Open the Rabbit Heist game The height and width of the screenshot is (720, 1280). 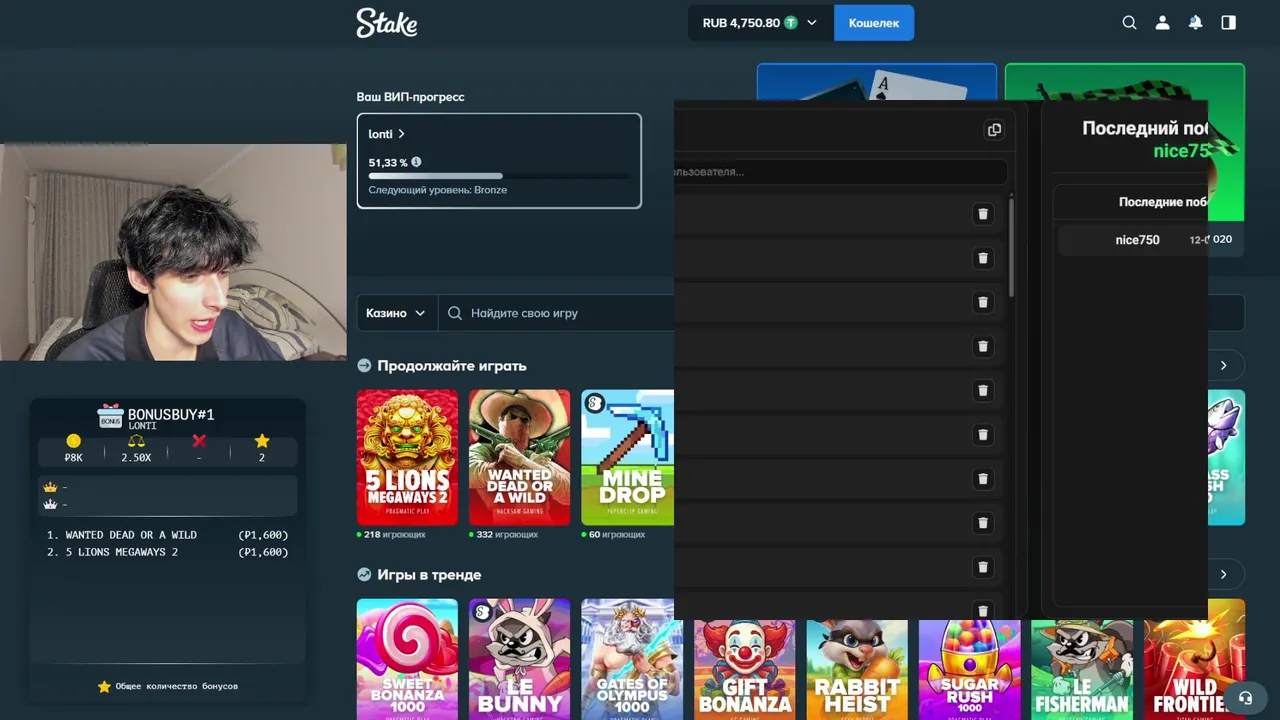coord(857,670)
